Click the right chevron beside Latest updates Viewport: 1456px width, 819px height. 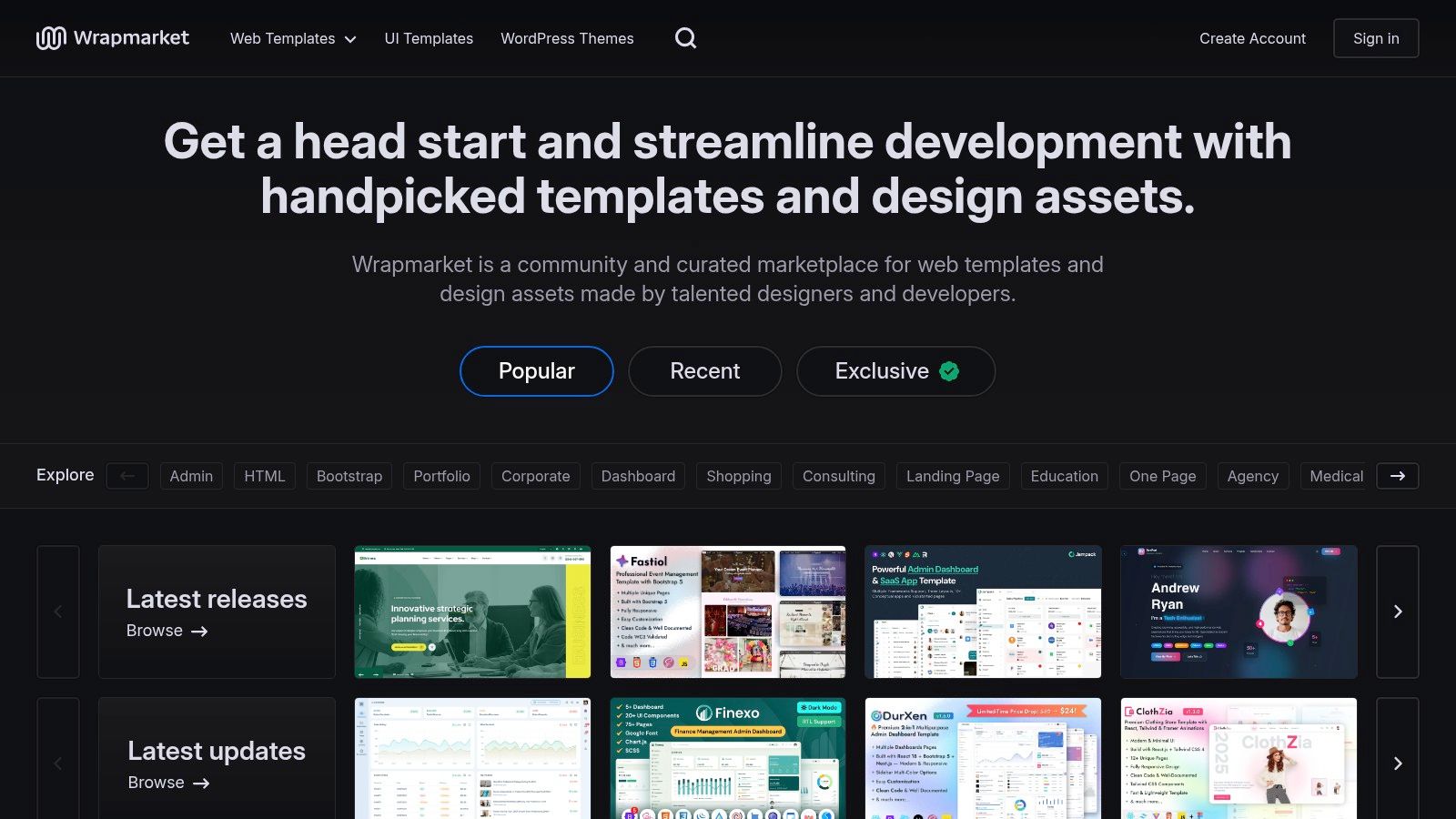tap(1398, 763)
